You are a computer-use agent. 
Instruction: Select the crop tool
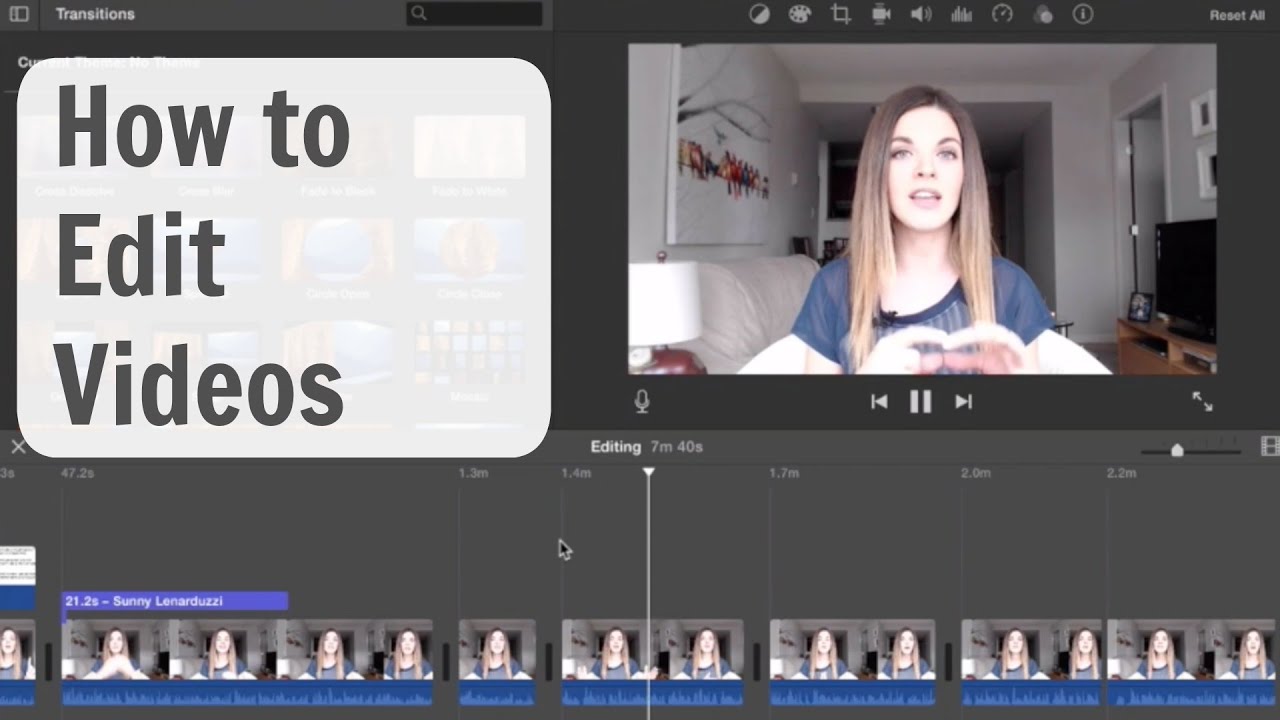click(x=840, y=14)
